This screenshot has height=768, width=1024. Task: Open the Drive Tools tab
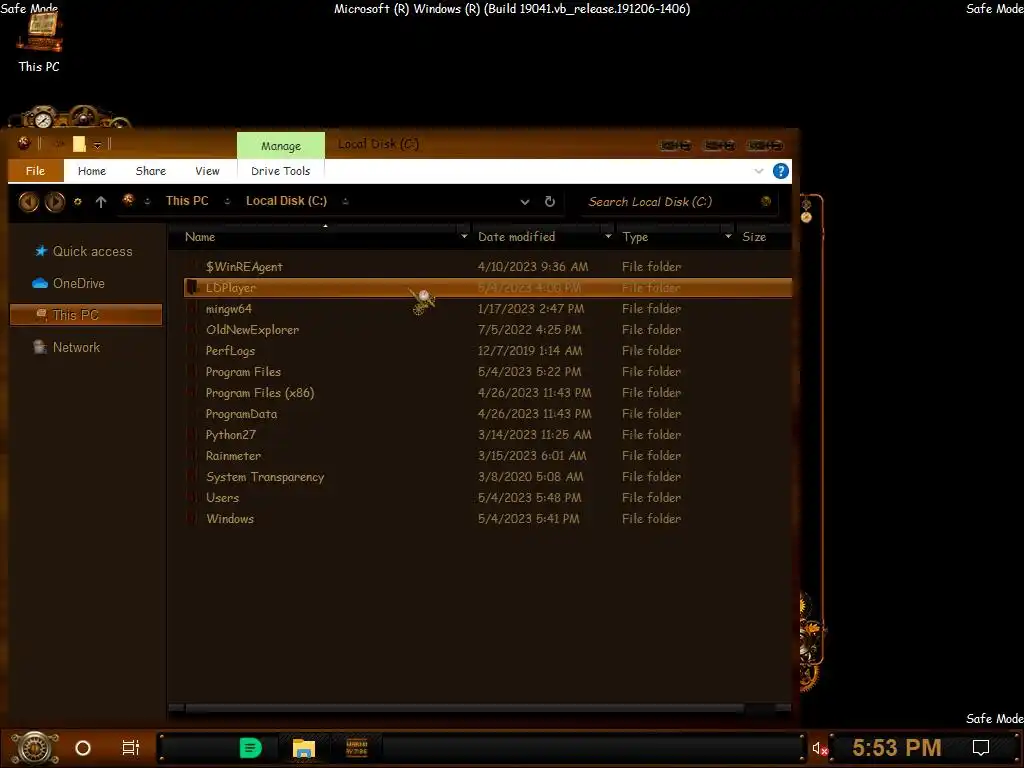[280, 171]
